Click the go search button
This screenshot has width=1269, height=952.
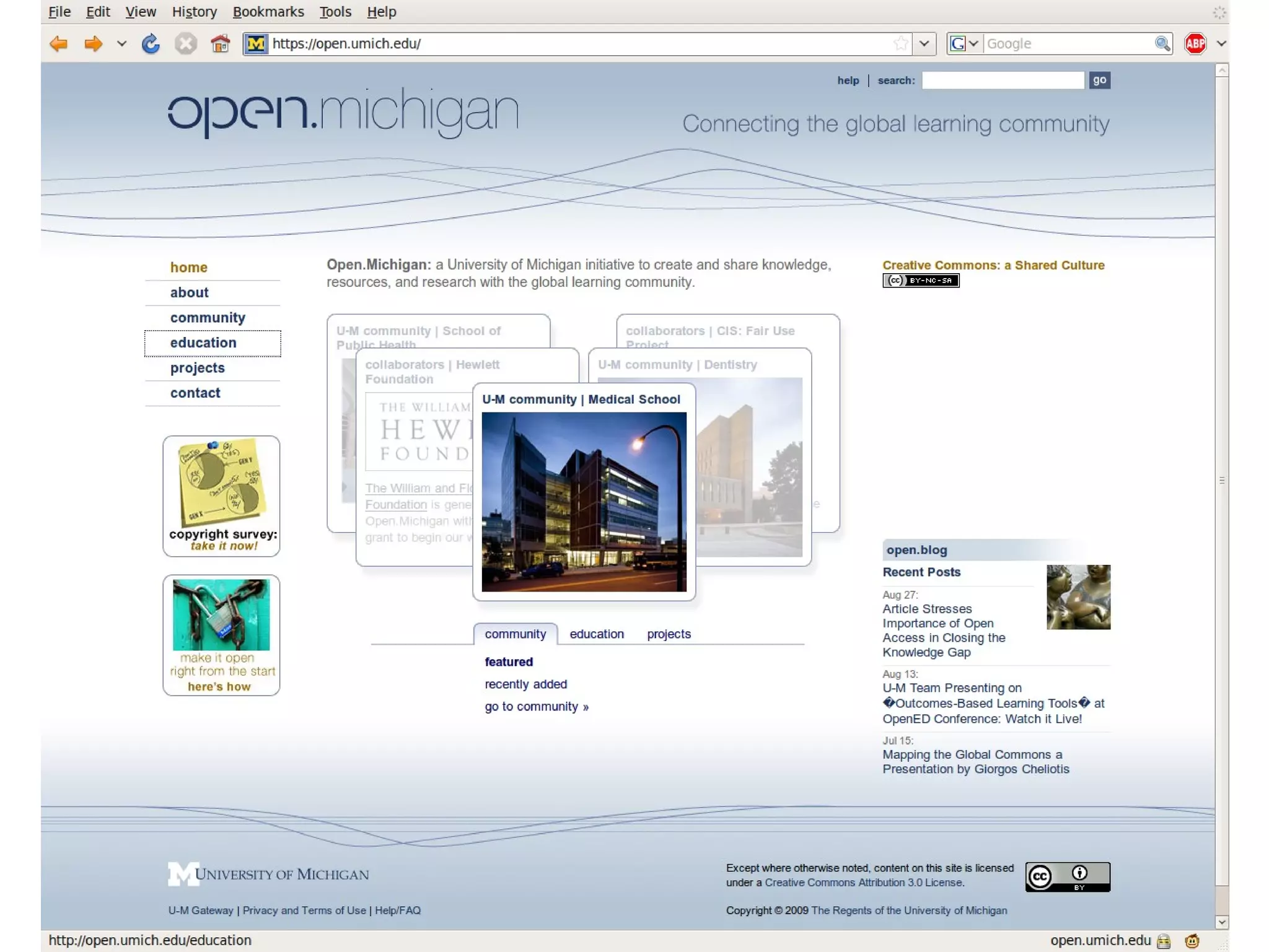pos(1099,80)
